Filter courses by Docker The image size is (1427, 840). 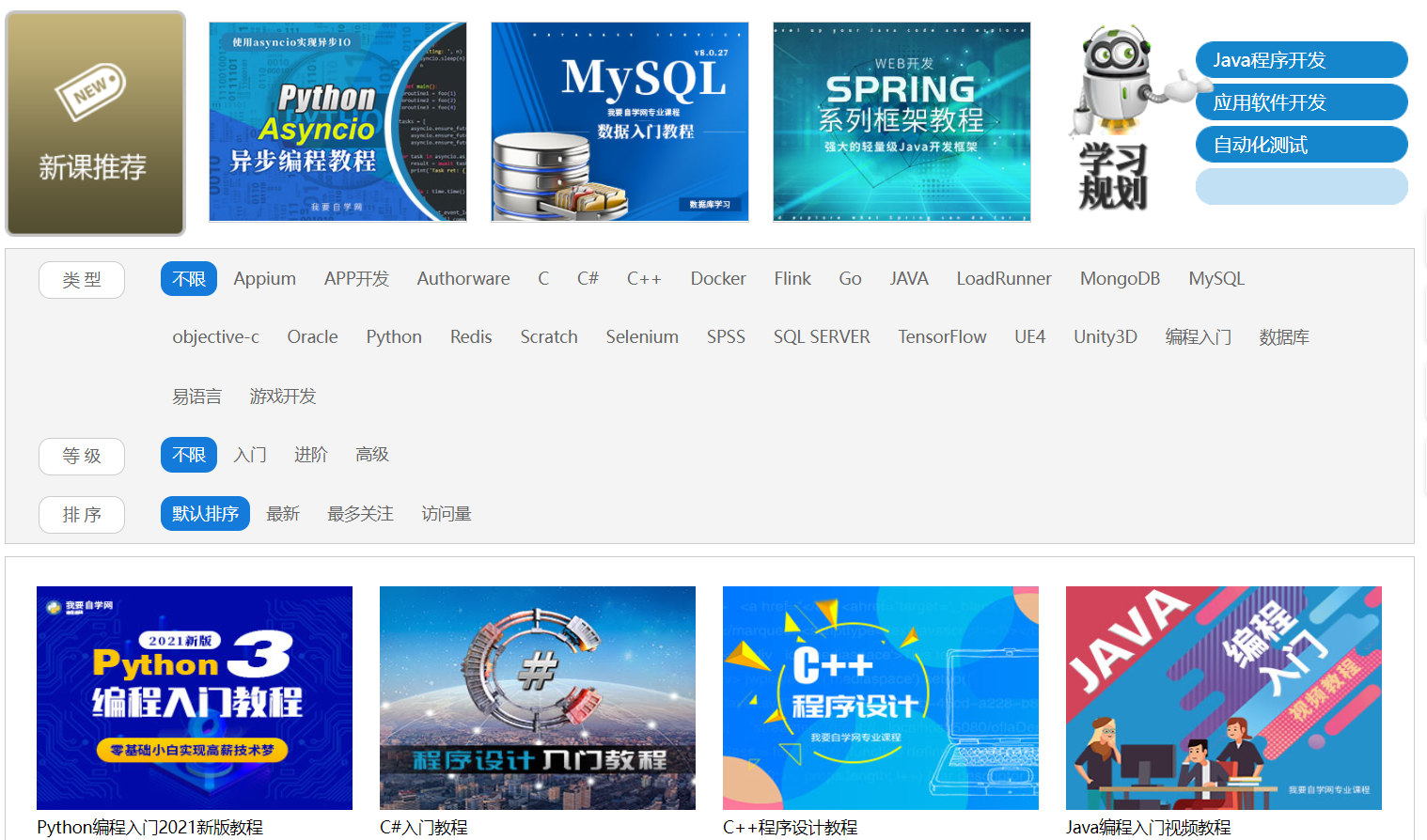tap(718, 279)
